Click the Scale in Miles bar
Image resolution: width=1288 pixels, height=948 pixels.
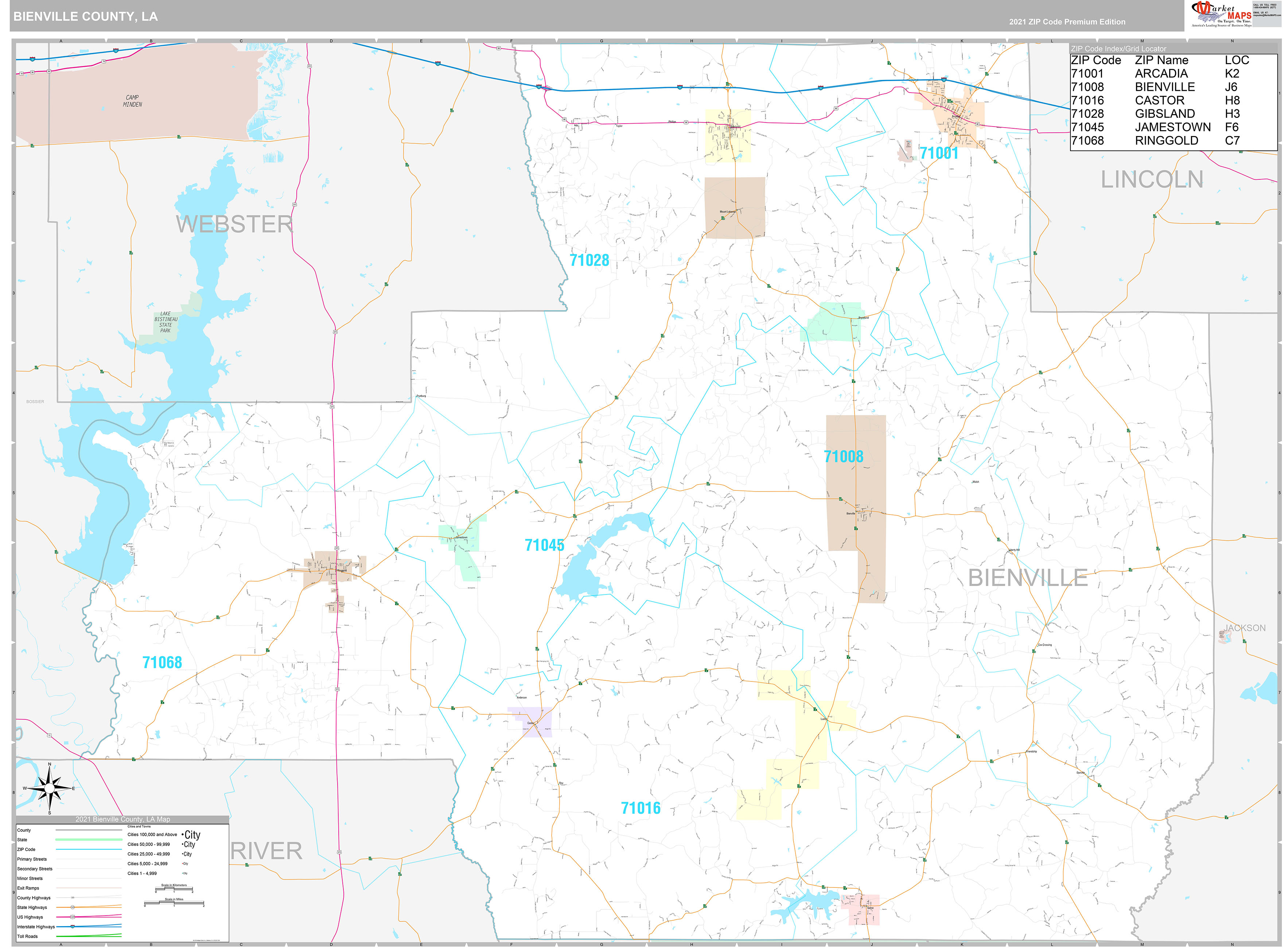174,903
